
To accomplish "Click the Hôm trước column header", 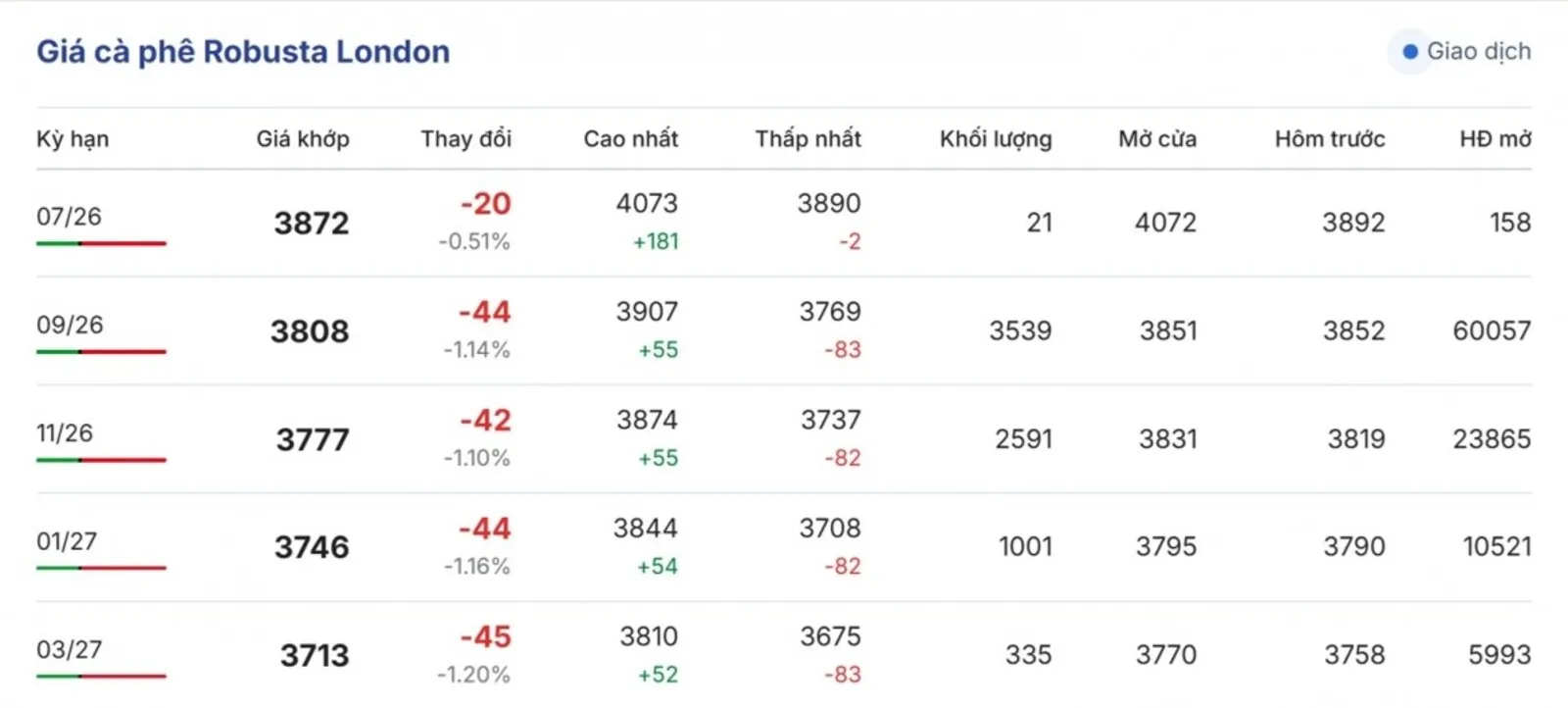I will pos(1330,139).
